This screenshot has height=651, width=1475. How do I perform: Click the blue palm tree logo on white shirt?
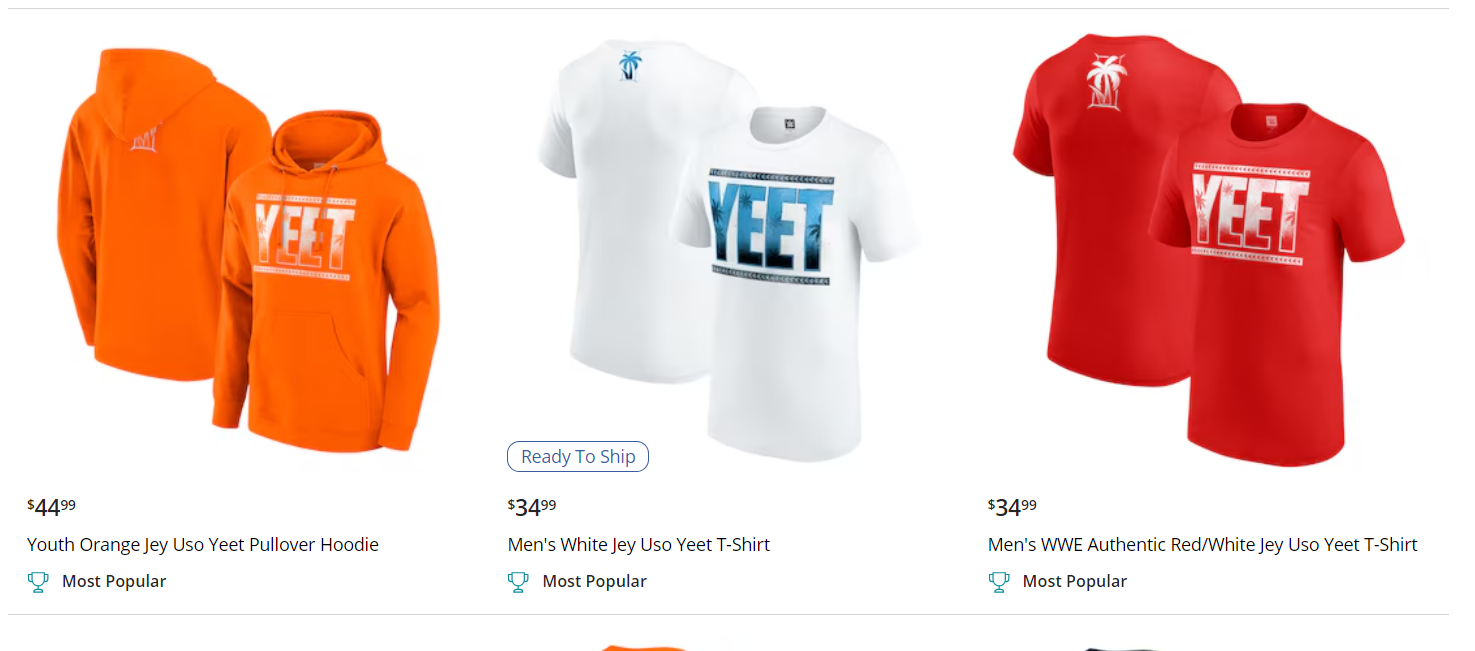630,67
